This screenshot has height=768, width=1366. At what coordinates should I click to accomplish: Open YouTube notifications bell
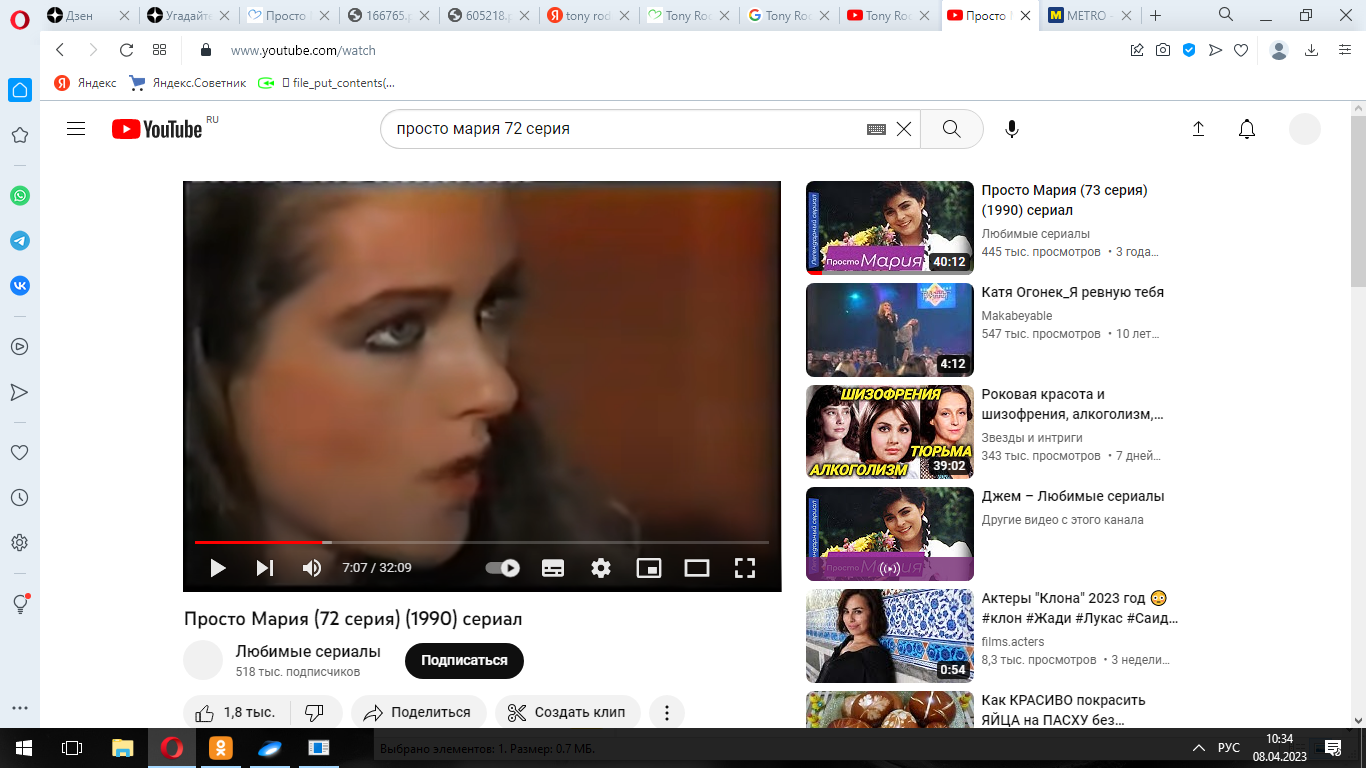1246,128
